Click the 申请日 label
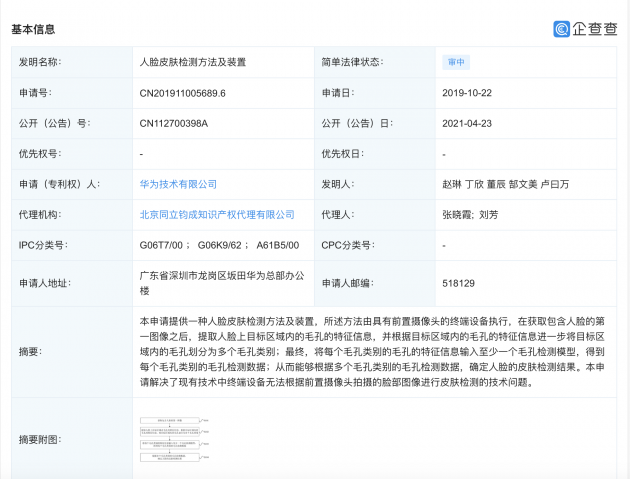Viewport: 630px width, 479px height. [x=338, y=93]
